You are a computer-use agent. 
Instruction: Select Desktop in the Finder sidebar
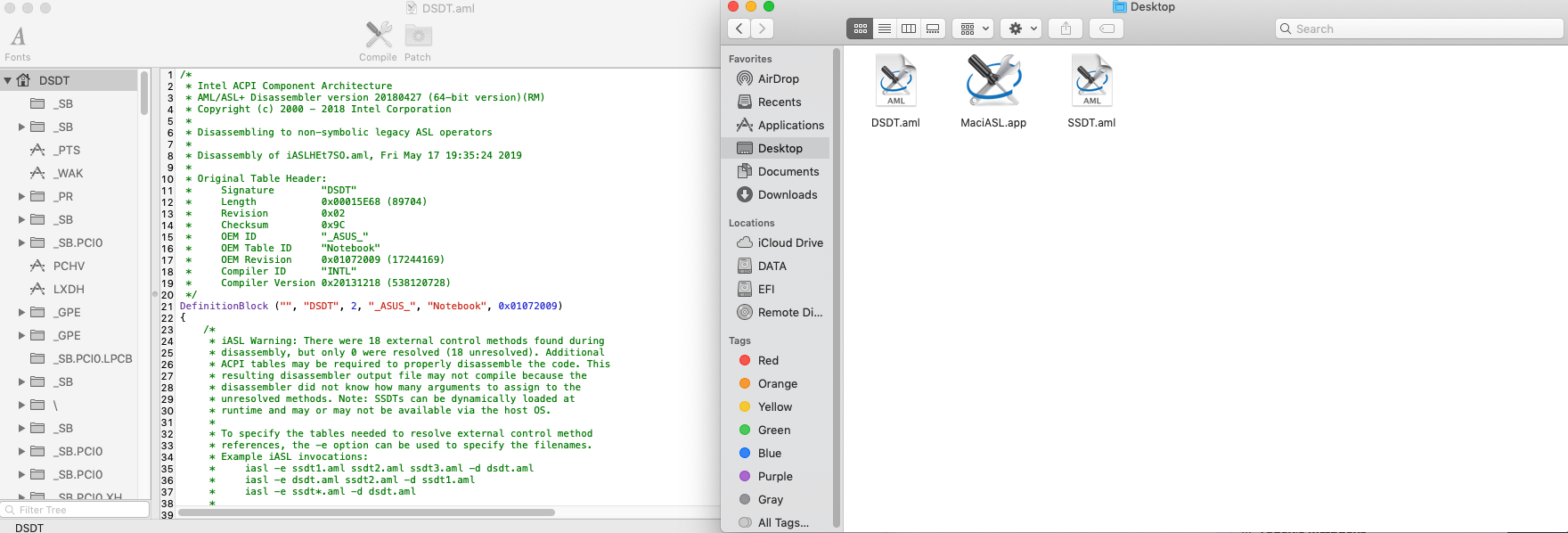point(777,148)
